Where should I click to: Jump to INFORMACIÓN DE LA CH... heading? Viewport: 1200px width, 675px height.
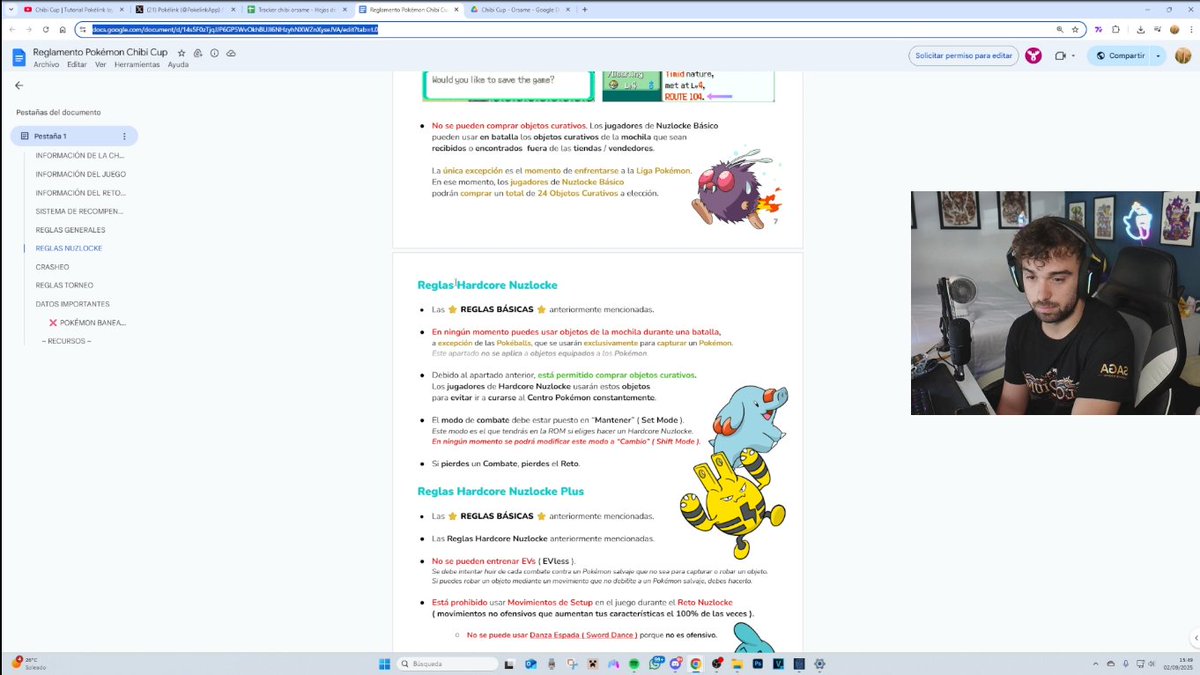(x=80, y=155)
